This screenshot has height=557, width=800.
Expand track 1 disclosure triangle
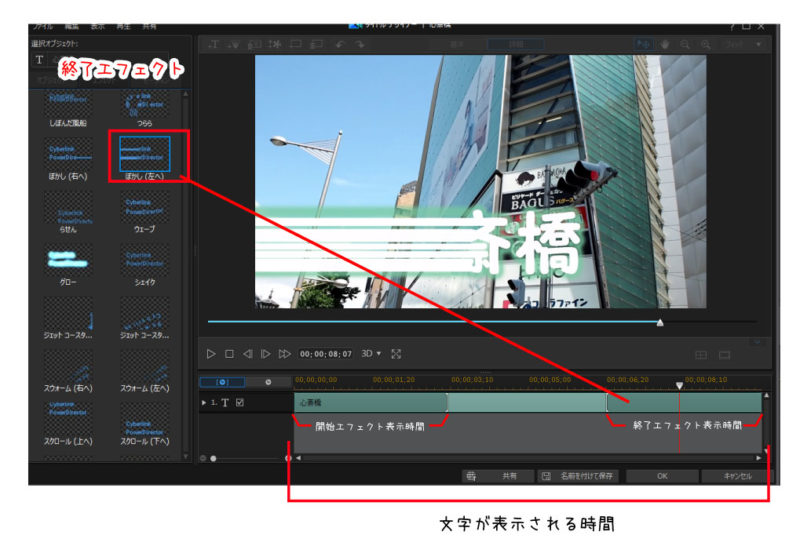[205, 403]
